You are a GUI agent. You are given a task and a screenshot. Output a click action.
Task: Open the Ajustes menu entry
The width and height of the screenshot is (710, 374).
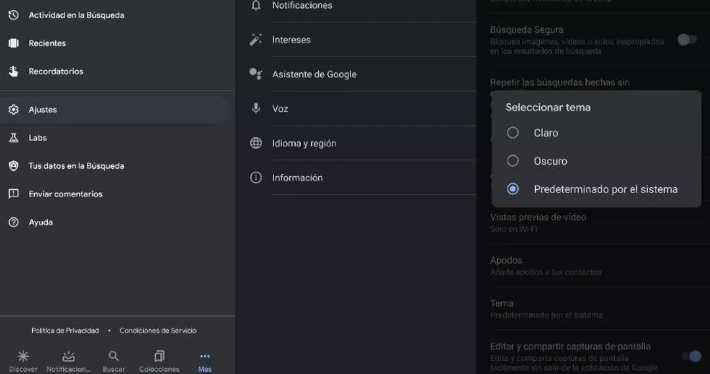[x=115, y=110]
